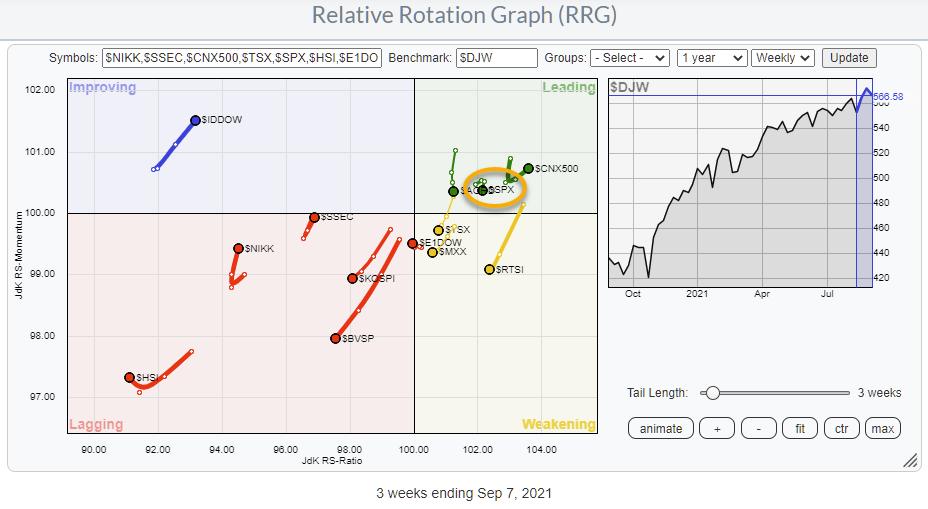Click the $SSEC red data point

coord(314,218)
